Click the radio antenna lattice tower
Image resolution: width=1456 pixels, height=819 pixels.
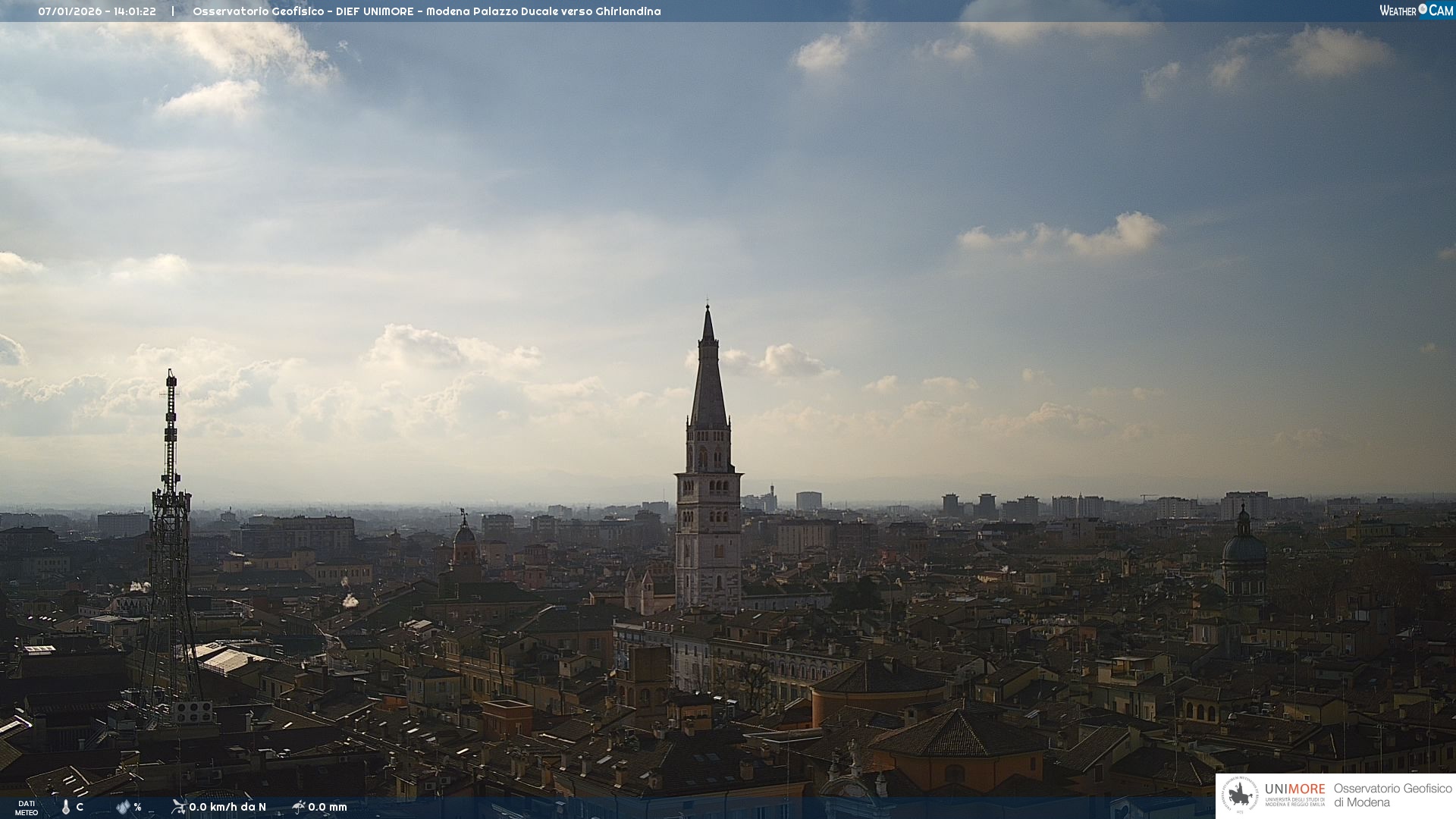[171, 531]
